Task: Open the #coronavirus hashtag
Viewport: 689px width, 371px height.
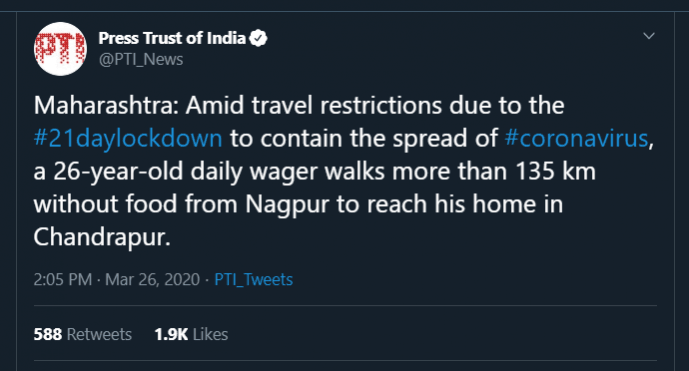Action: coord(576,138)
